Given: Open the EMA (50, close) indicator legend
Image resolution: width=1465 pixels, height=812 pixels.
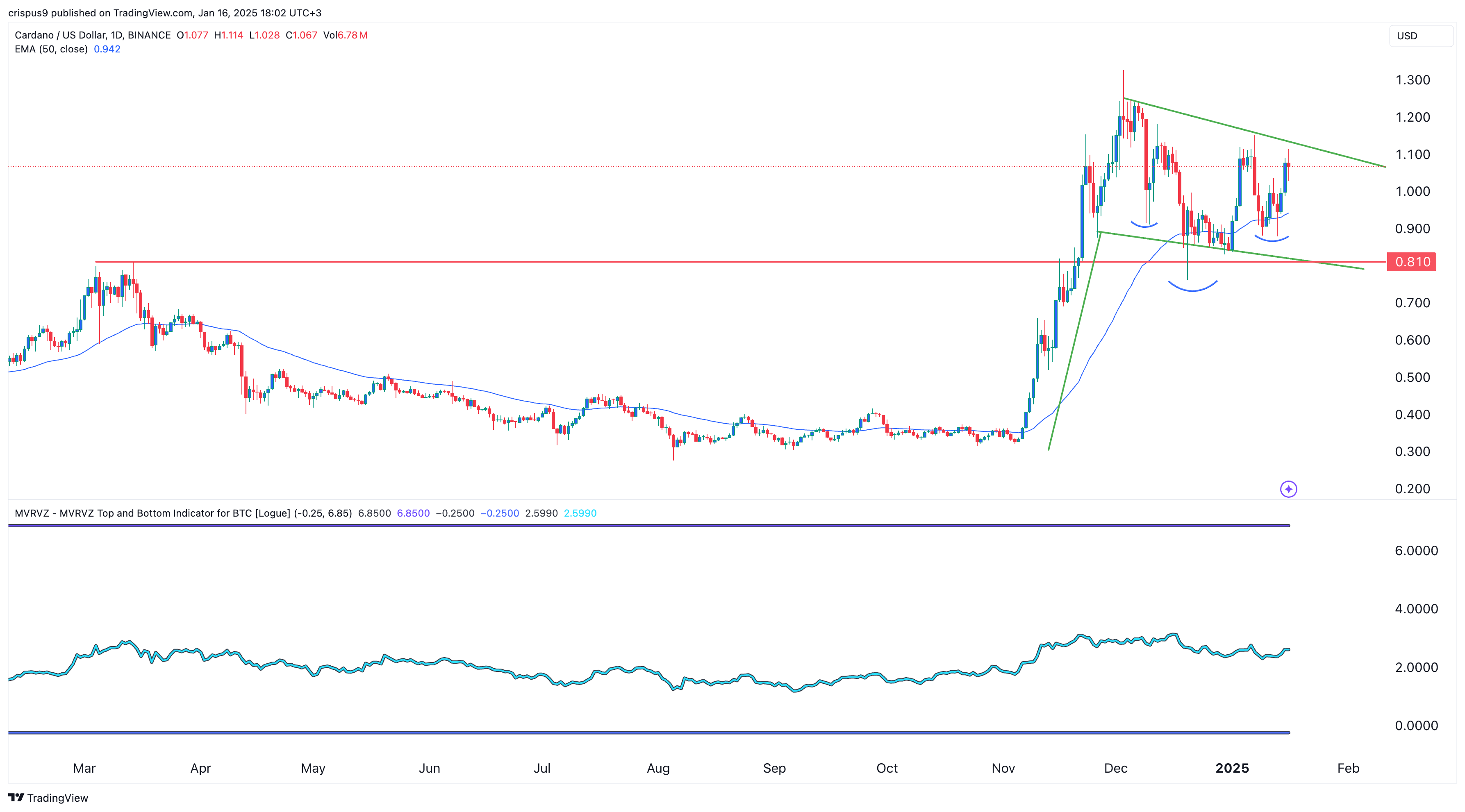Looking at the screenshot, I should pos(51,50).
